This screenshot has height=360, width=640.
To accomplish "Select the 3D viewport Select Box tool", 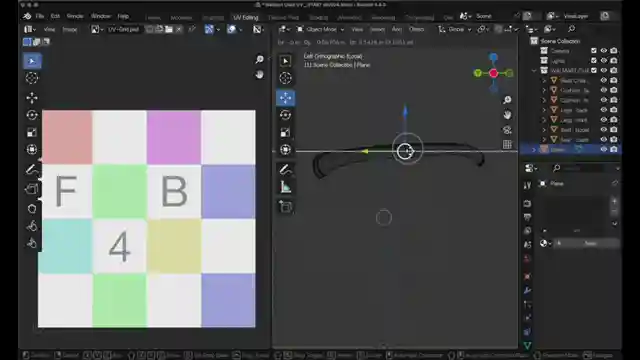I will pos(285,61).
